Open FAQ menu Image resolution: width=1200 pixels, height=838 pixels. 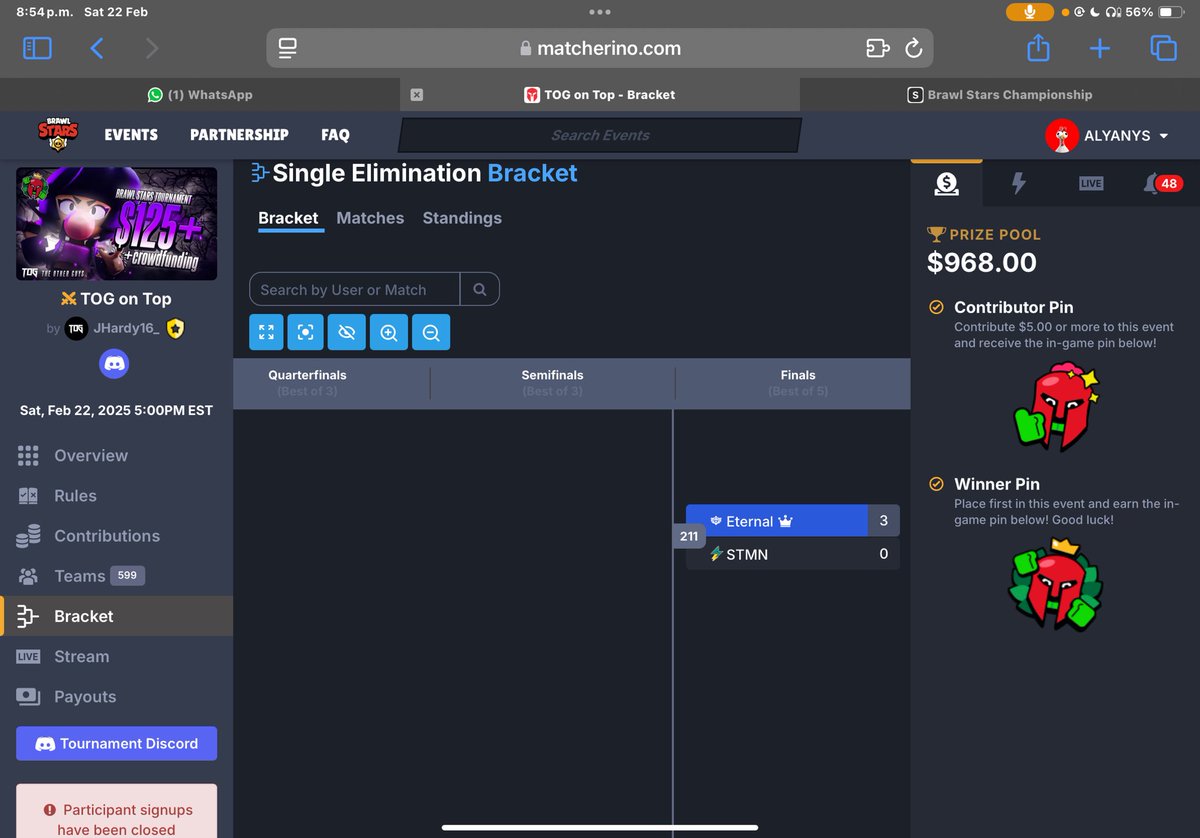[335, 135]
